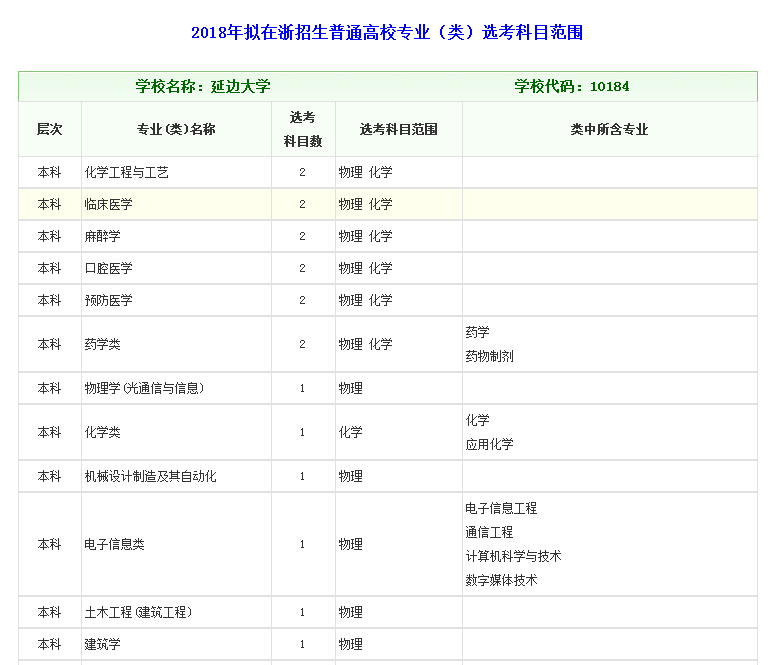Screen dimensions: 768x665
Task: Click subject count 1 in 机械设计制造及其自动化 row
Action: [x=302, y=476]
